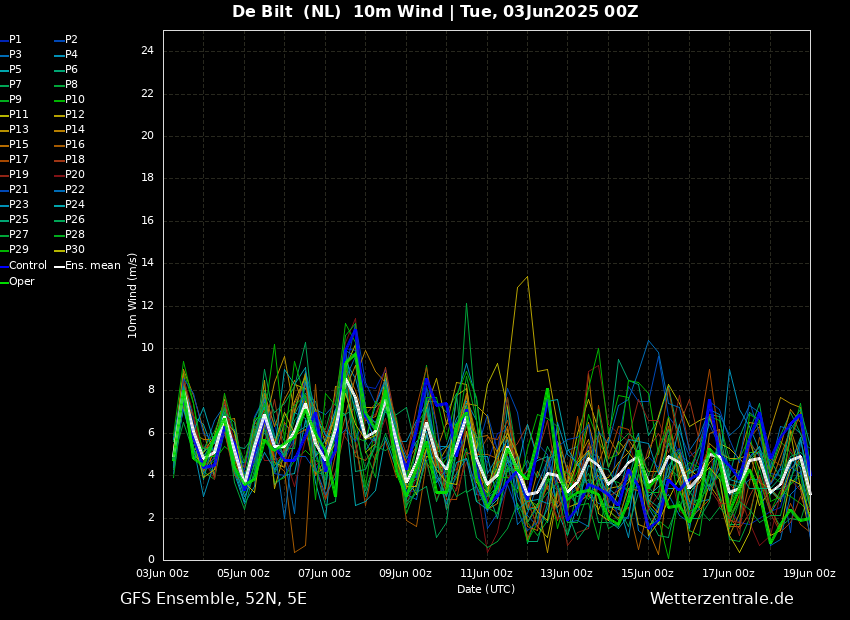
Task: Click the P16 legend entry
Action: [x=75, y=145]
